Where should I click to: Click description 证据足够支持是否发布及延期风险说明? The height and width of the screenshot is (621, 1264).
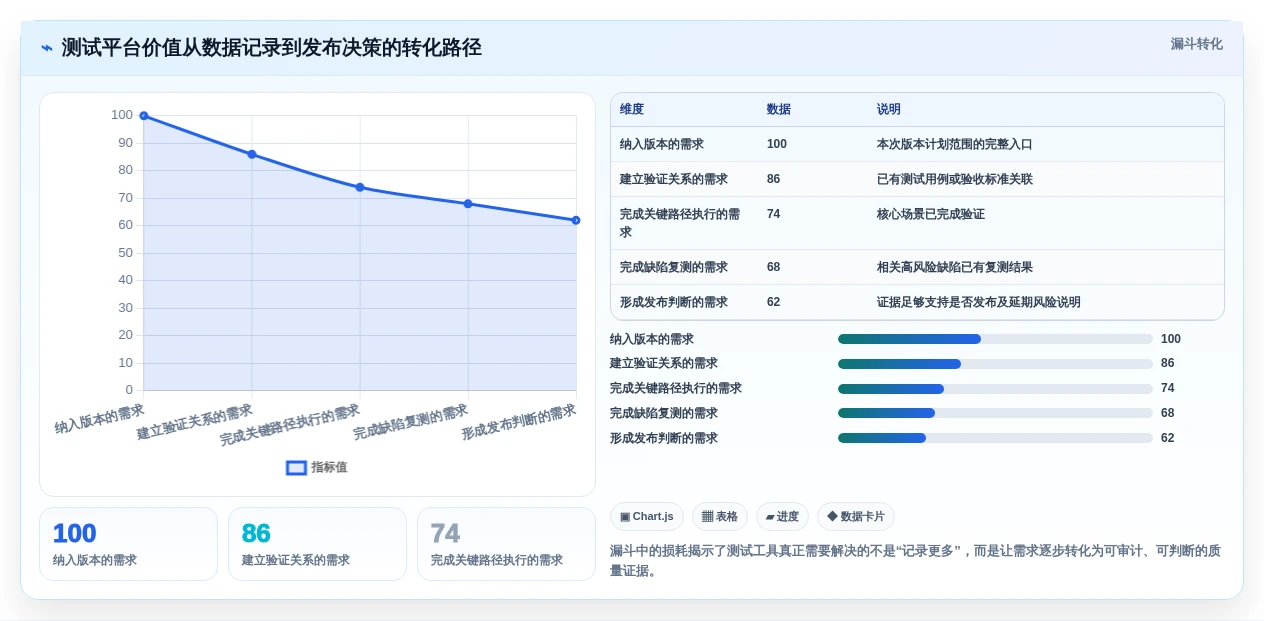979,302
